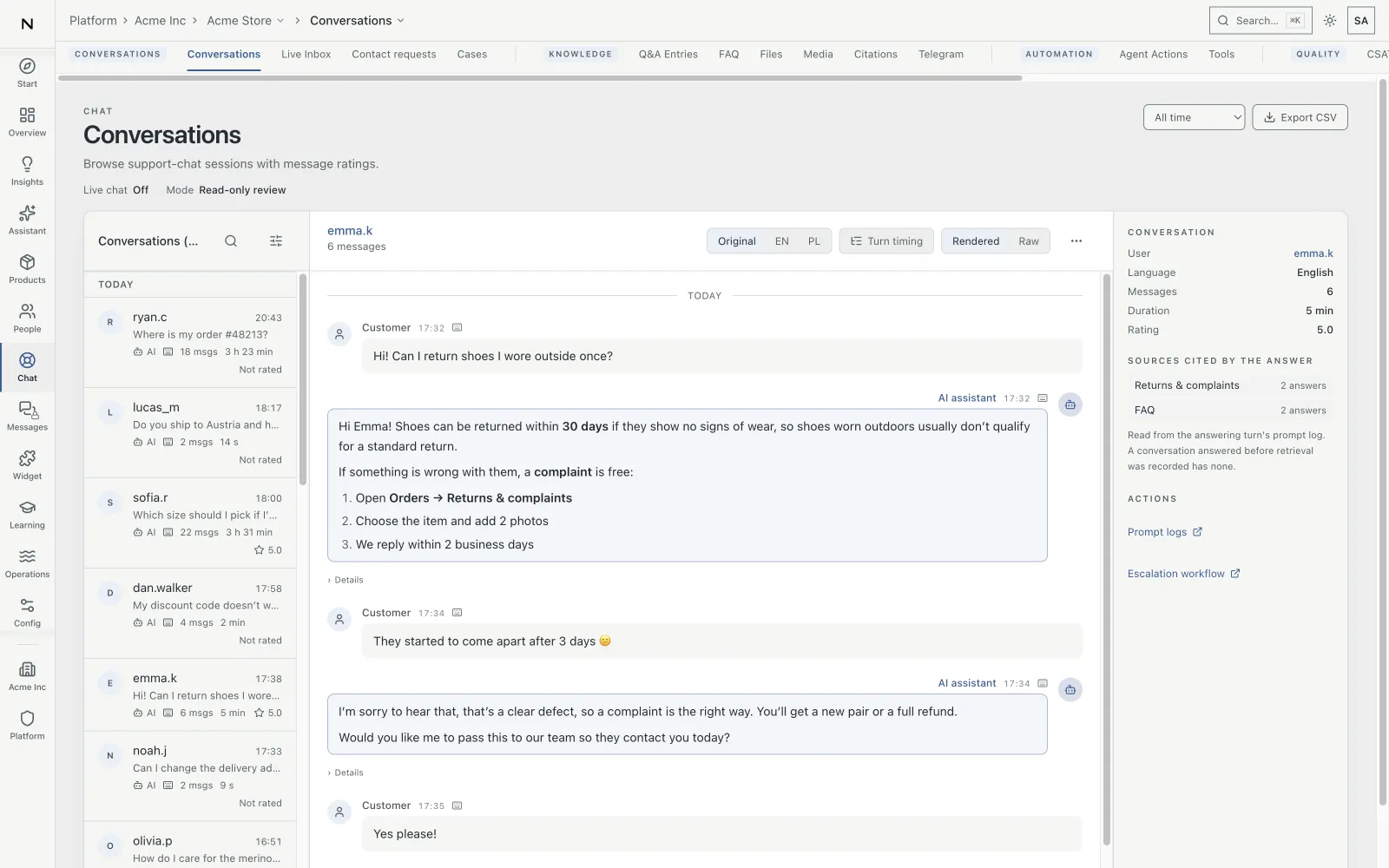Open the Q&A Entries tab
The height and width of the screenshot is (868, 1389).
(x=668, y=54)
